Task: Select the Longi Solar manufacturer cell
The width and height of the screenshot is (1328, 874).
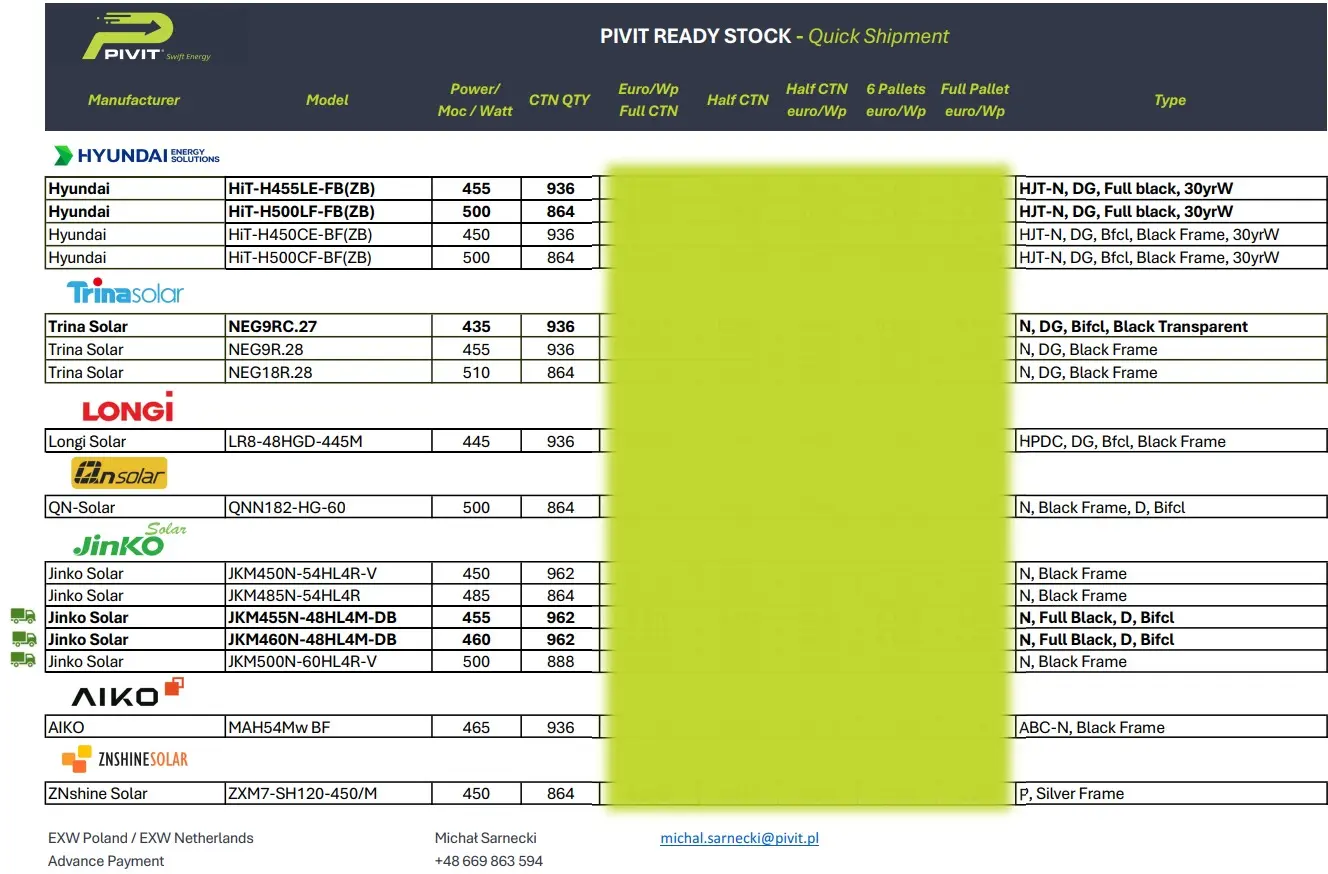Action: pyautogui.click(x=136, y=441)
